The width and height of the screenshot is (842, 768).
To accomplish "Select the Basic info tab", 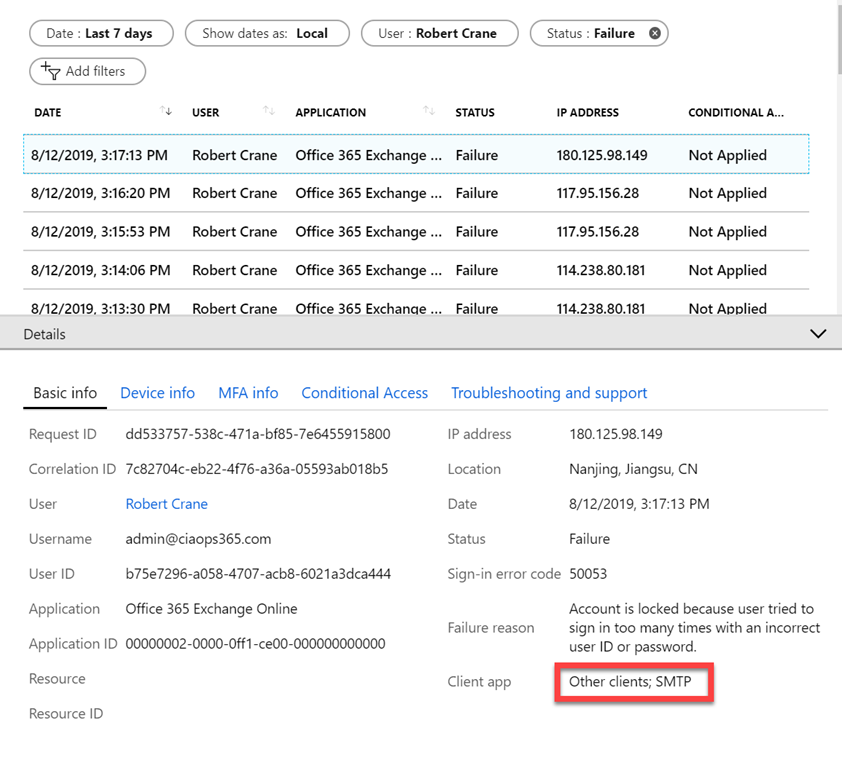I will [x=65, y=393].
